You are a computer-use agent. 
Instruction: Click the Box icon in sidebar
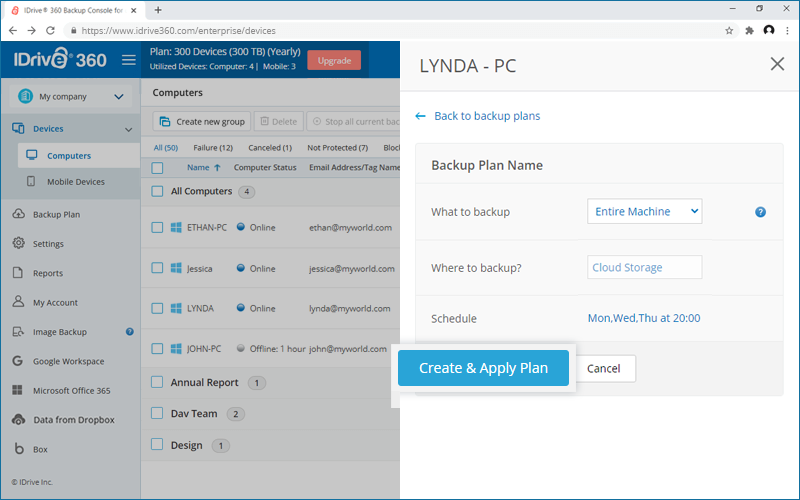coord(19,448)
